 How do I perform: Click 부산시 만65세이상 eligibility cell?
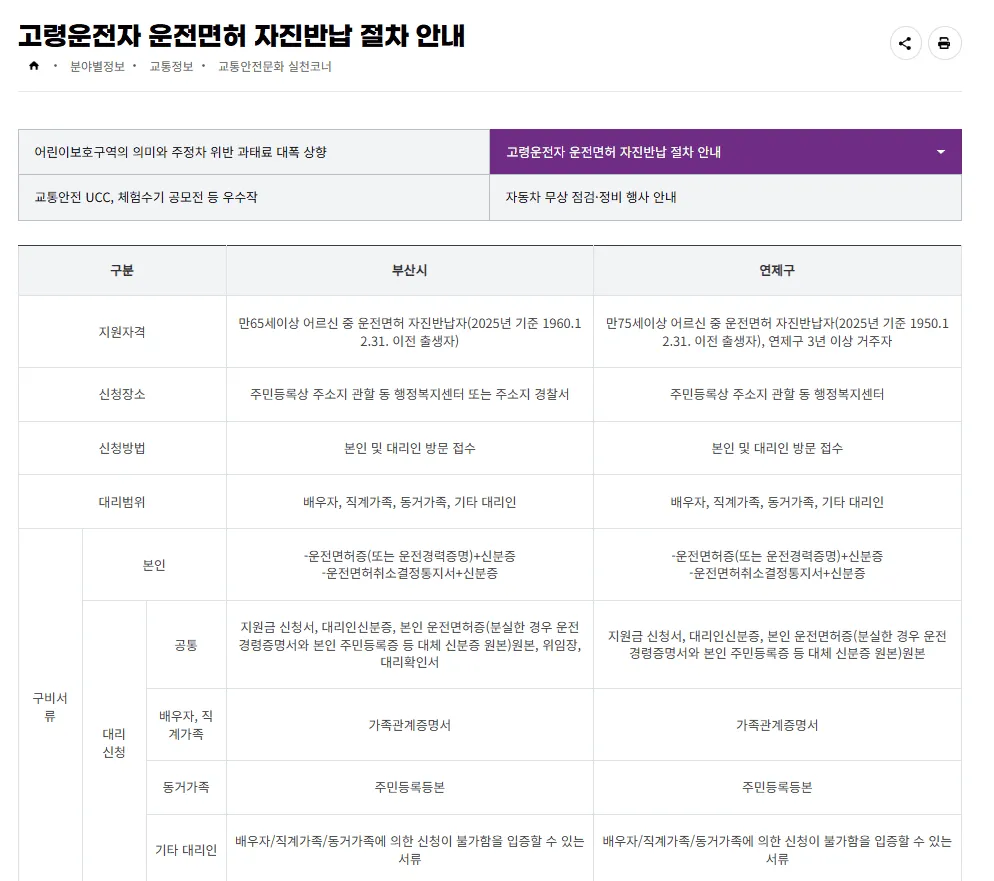[x=410, y=332]
